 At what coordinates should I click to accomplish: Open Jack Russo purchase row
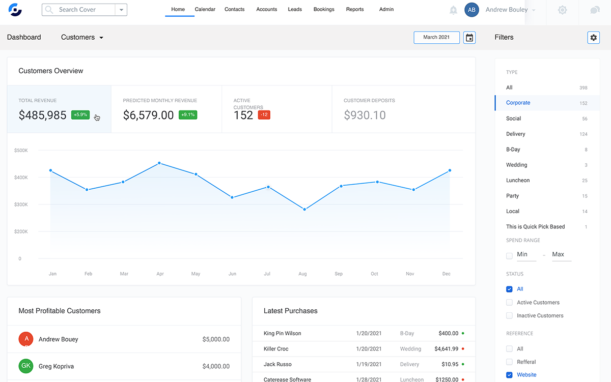[364, 364]
